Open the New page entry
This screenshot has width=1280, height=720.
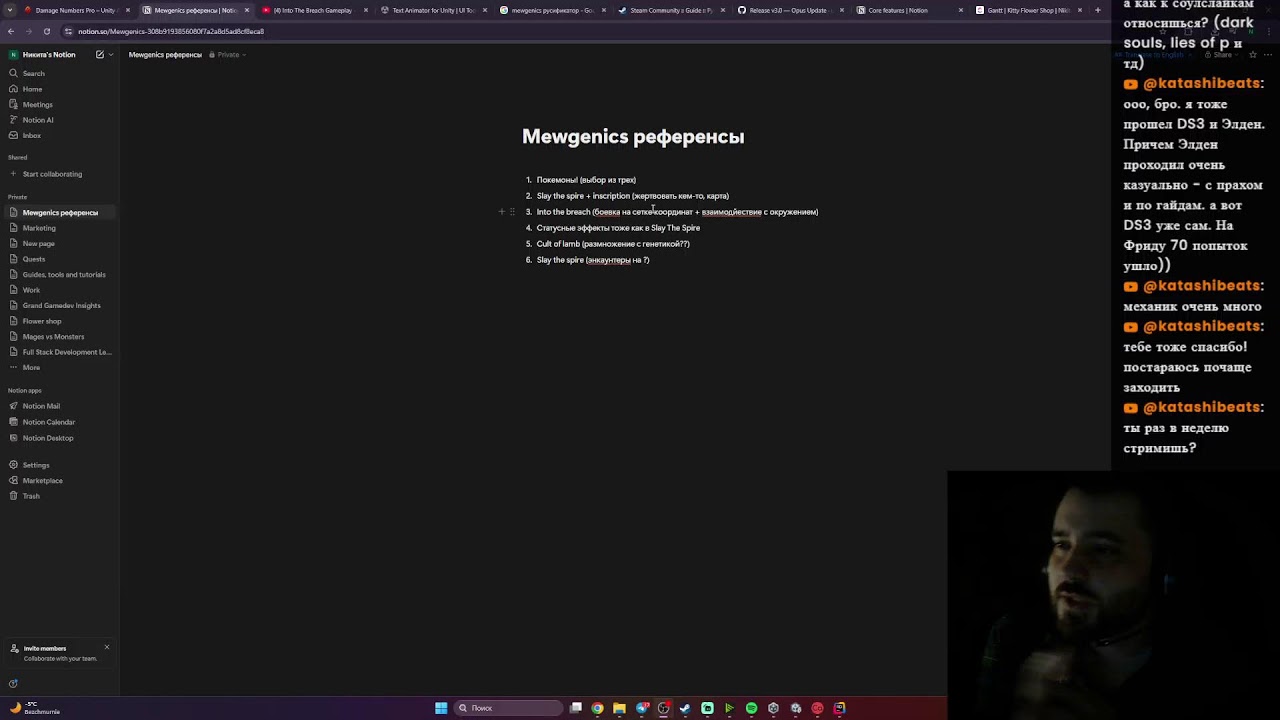click(x=60, y=243)
